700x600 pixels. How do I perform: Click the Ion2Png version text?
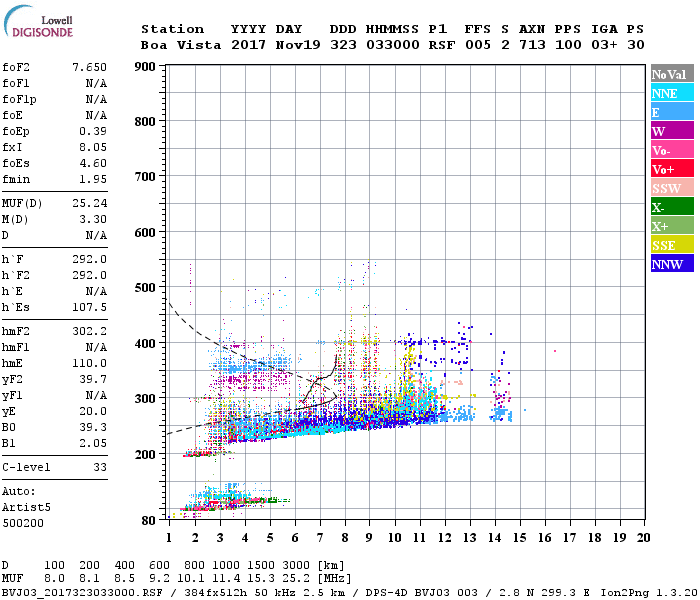tap(649, 593)
